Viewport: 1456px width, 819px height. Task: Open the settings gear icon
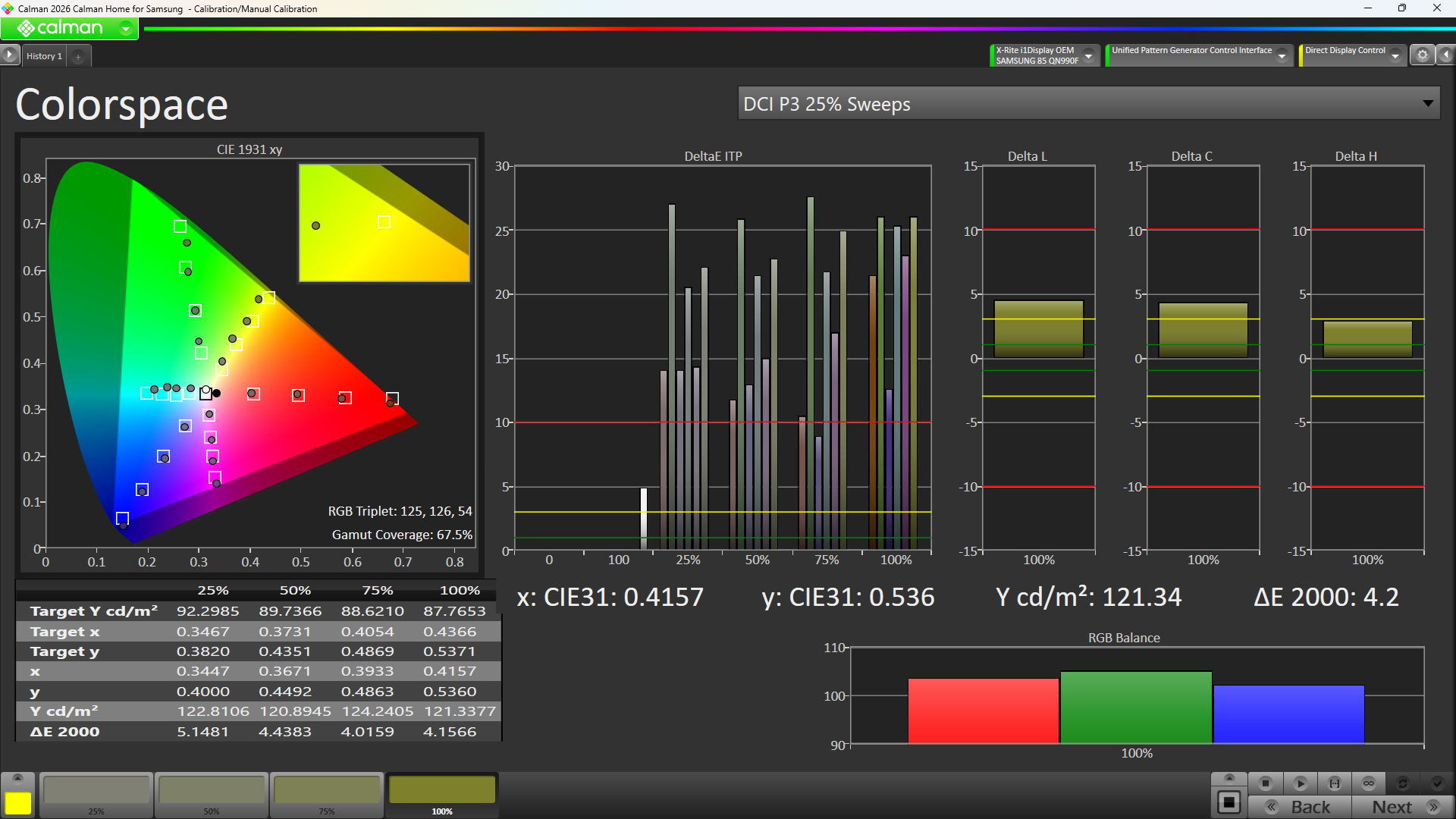click(x=1423, y=55)
